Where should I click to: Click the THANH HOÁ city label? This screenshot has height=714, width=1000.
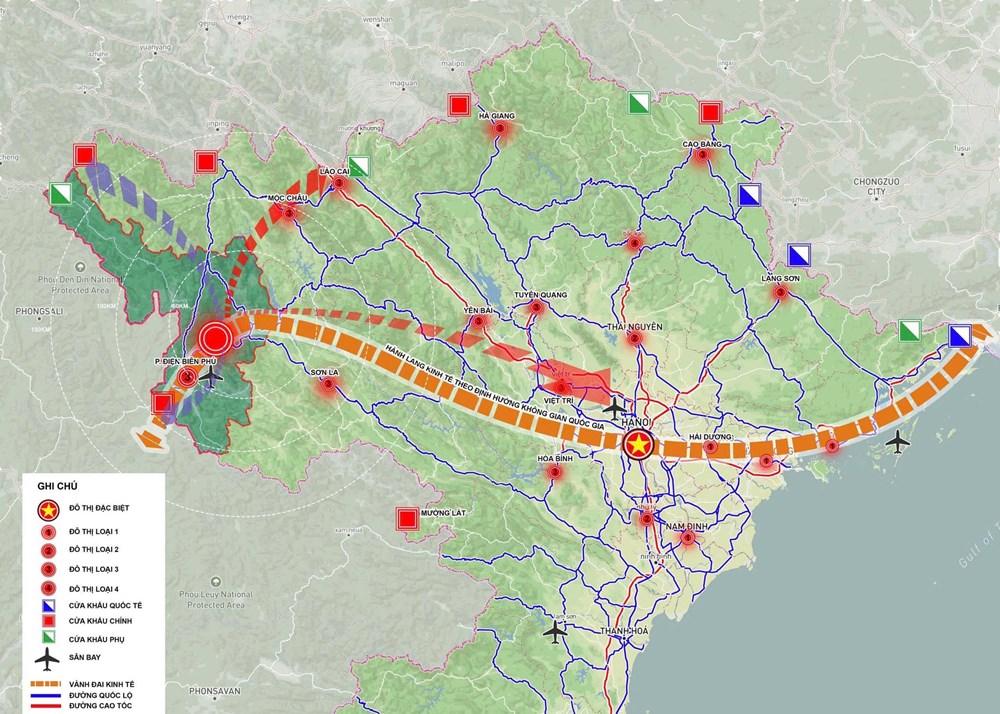click(624, 631)
